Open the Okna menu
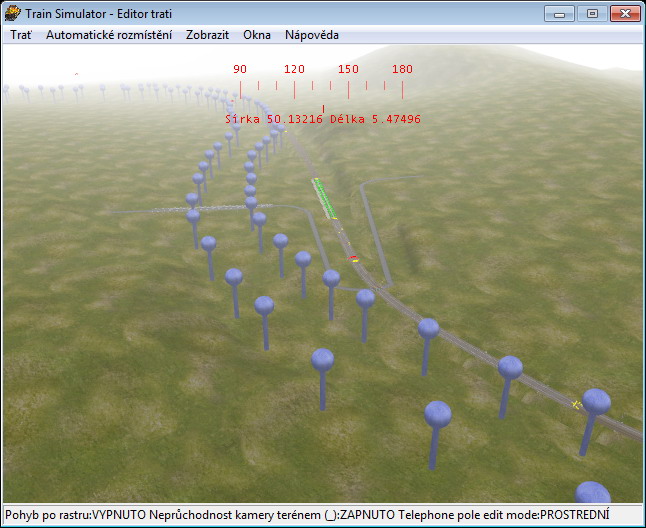The height and width of the screenshot is (528, 646). tap(257, 35)
